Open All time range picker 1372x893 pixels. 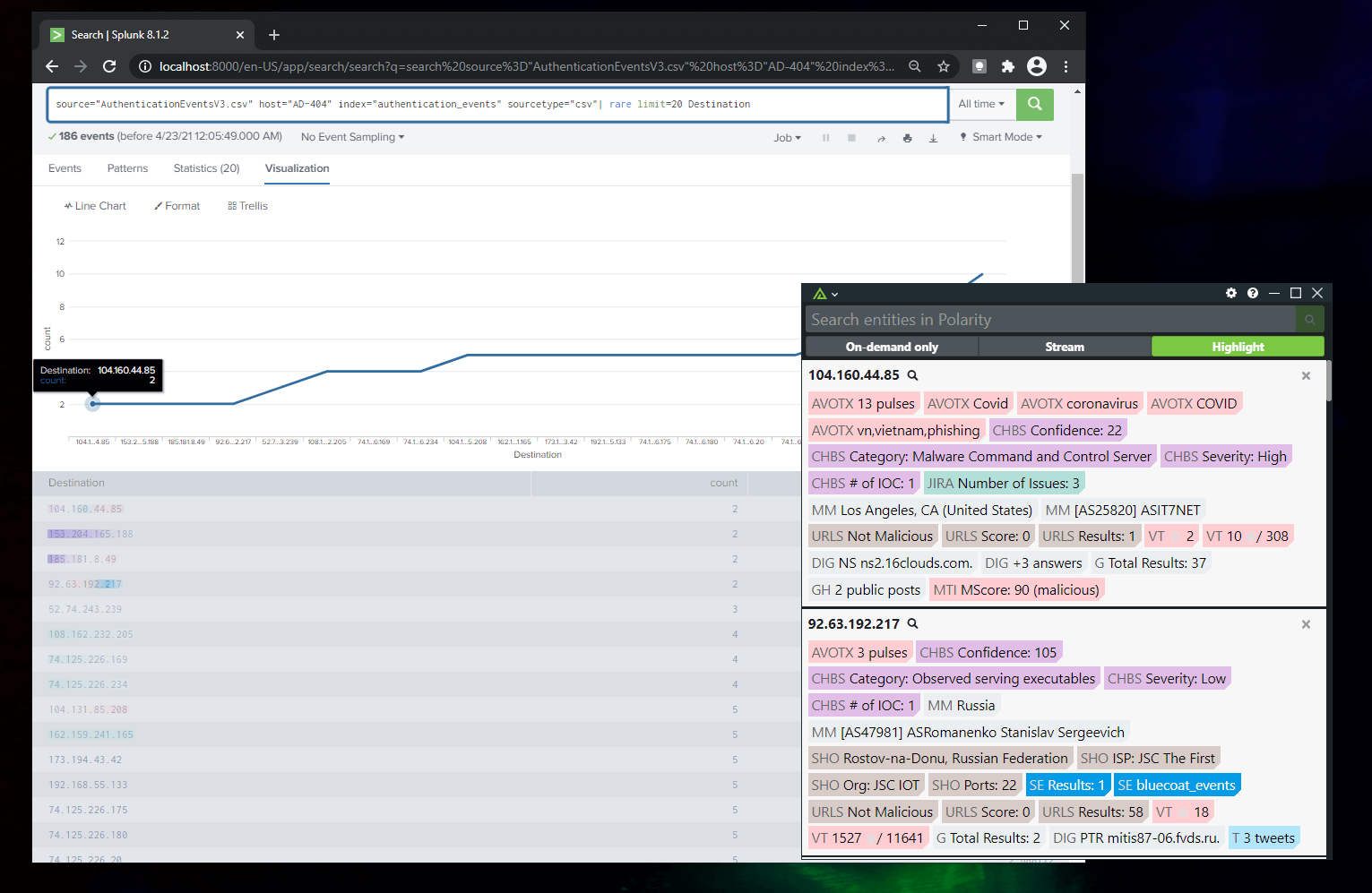pos(982,104)
